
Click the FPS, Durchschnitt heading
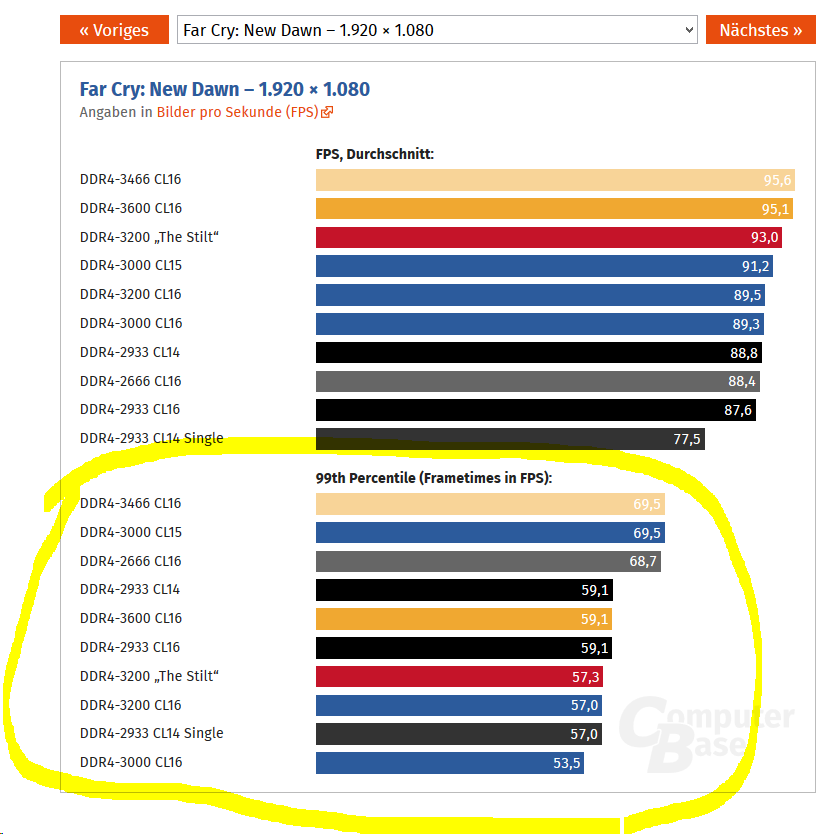[x=375, y=154]
